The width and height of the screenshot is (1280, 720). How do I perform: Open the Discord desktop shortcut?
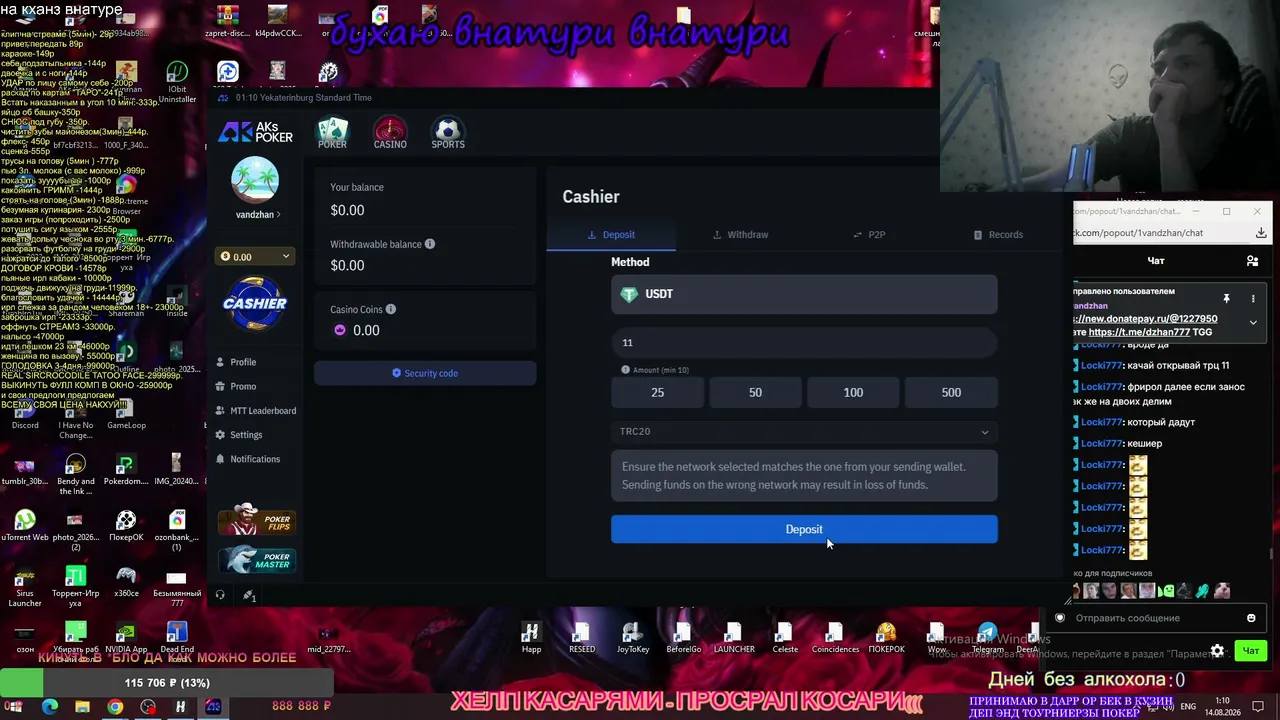(x=25, y=412)
